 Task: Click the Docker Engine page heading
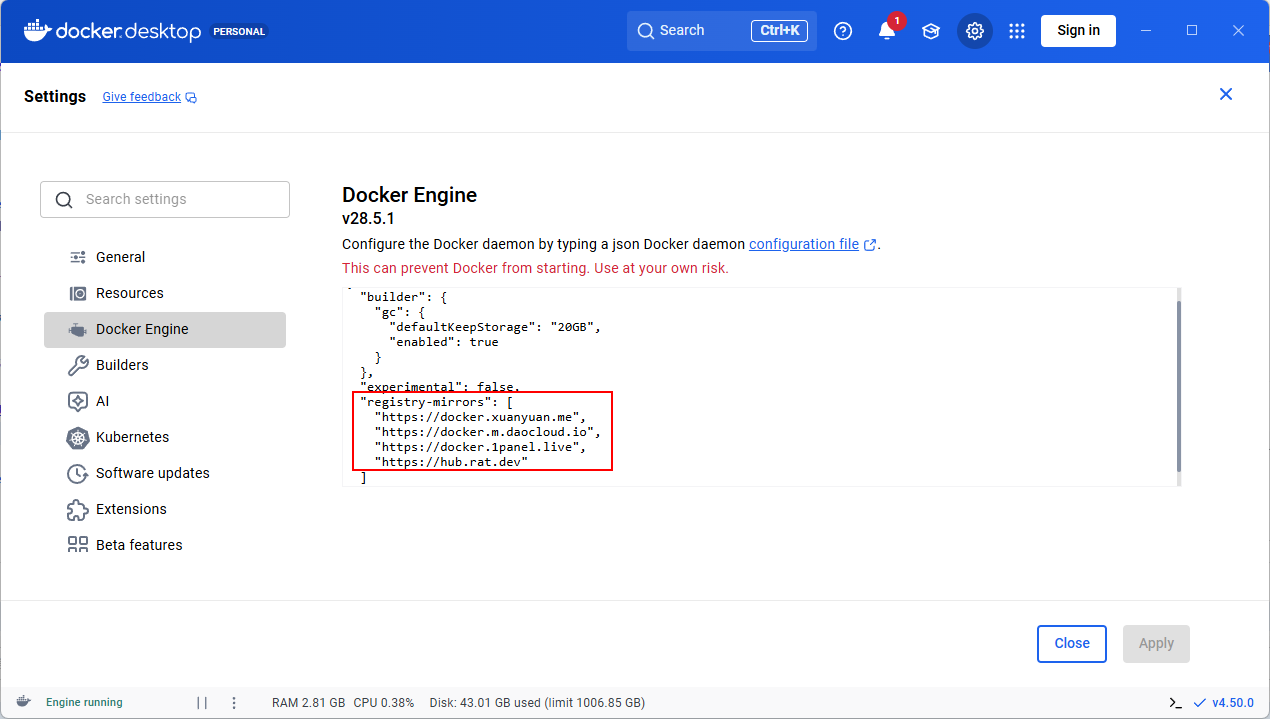point(410,195)
